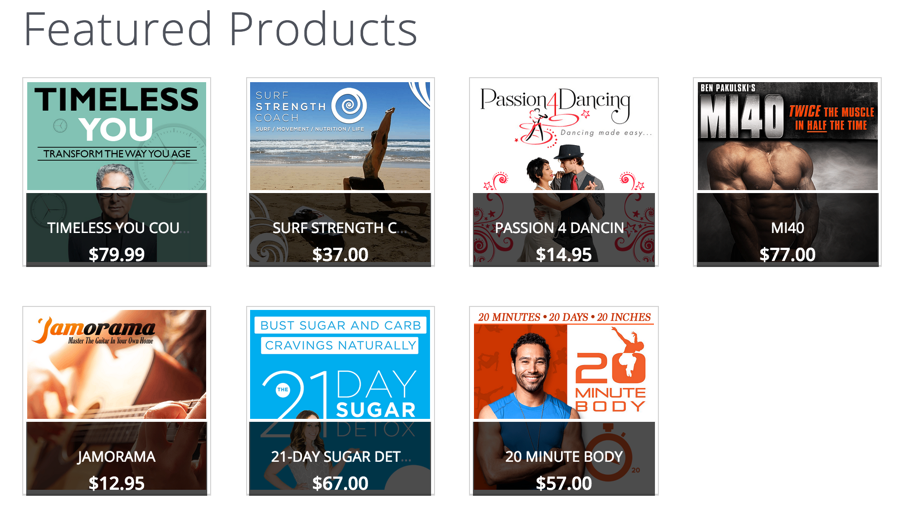The image size is (914, 526).
Task: Select the 21-Day Sugar Detox product
Action: point(340,401)
